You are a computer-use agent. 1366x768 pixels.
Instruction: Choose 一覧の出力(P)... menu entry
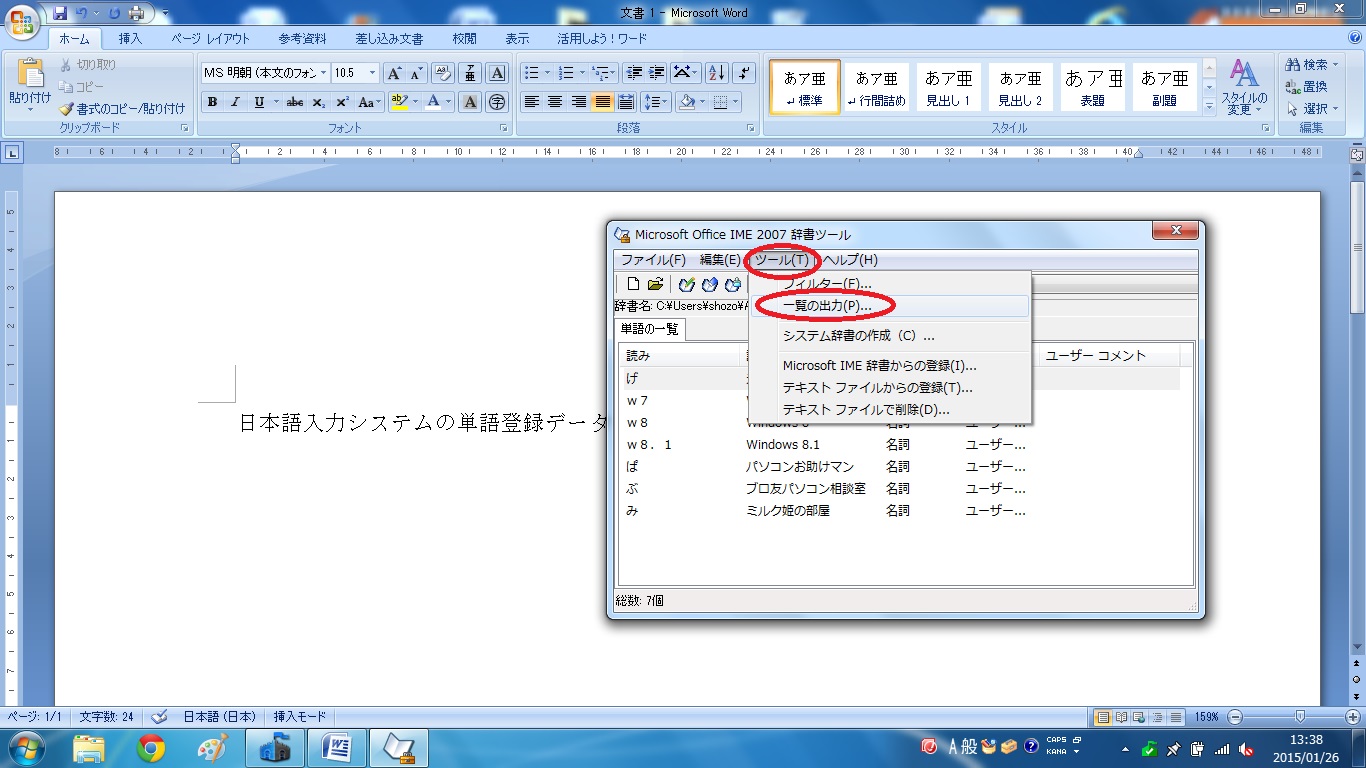pos(890,306)
